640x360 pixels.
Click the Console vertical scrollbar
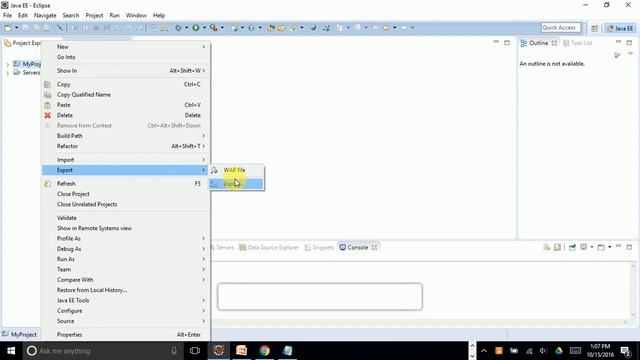633,291
